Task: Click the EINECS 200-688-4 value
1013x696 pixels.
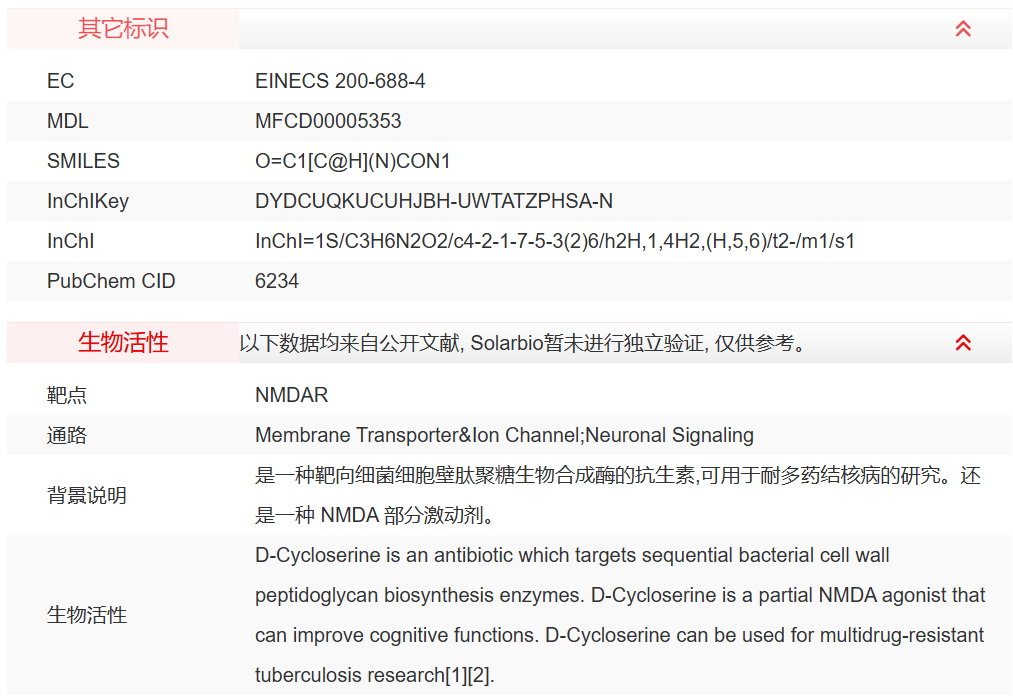Action: (x=340, y=81)
